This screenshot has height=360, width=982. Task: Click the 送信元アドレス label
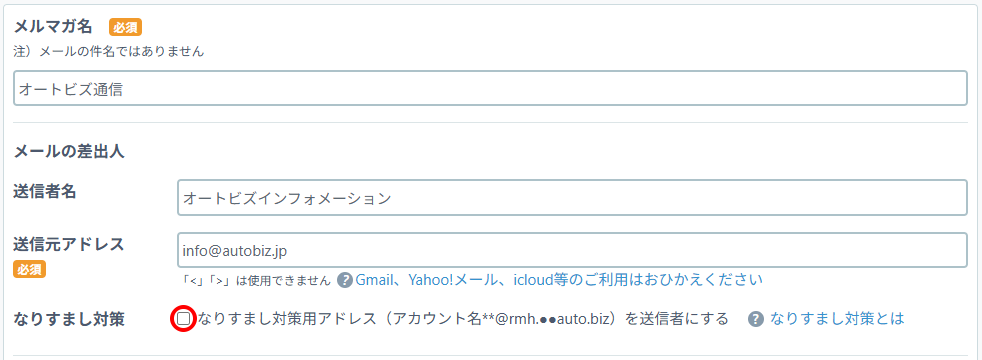click(x=68, y=245)
